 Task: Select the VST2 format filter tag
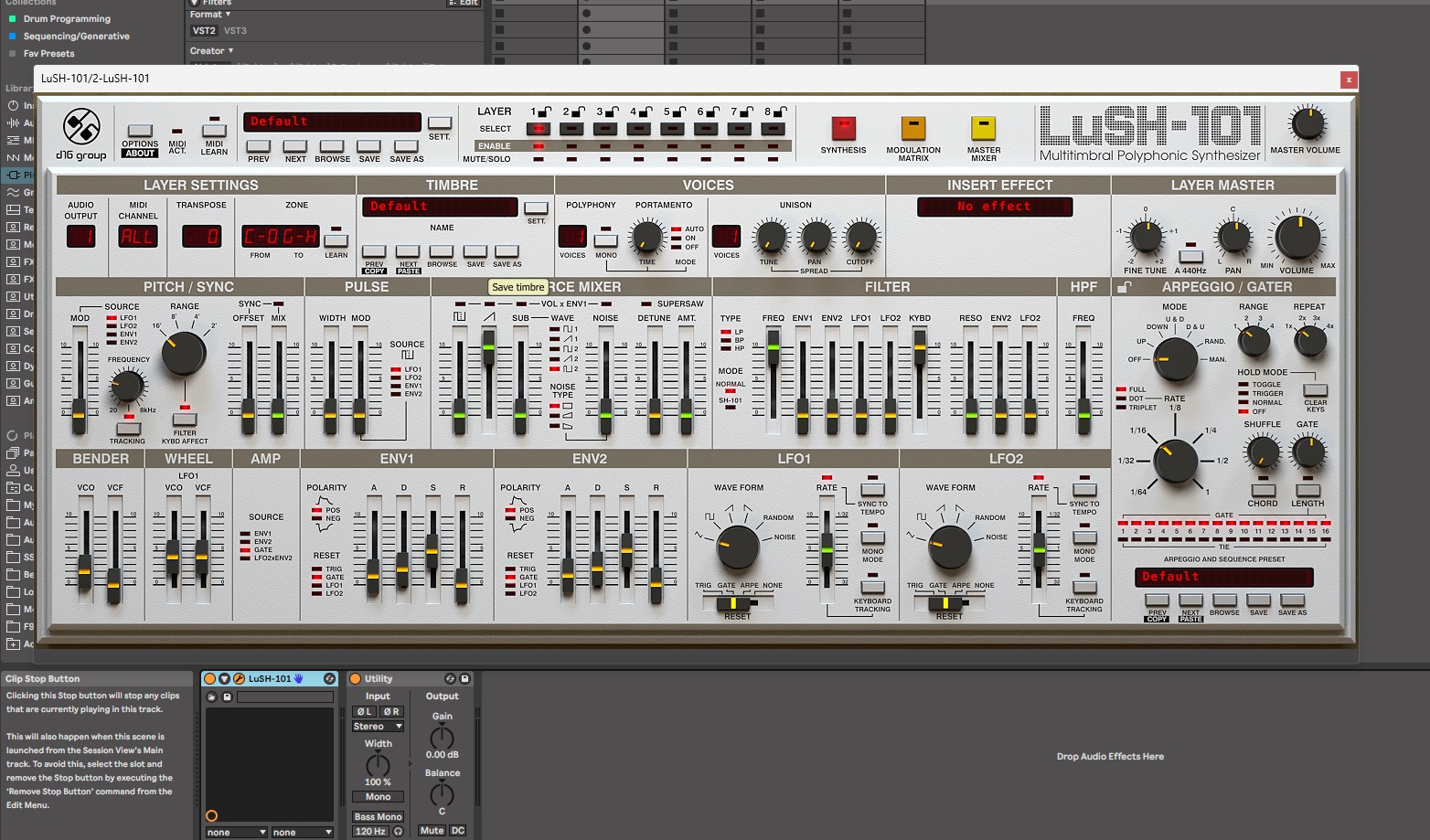(x=204, y=30)
